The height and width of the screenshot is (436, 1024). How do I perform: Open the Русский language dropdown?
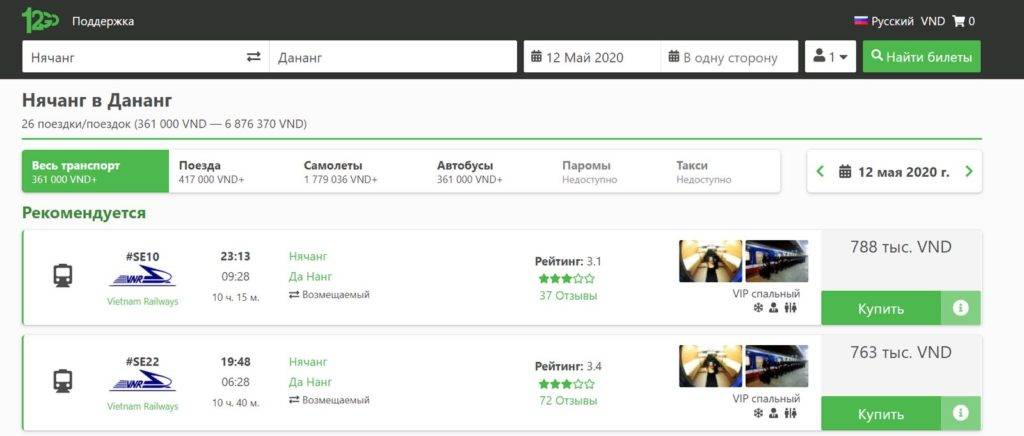883,21
